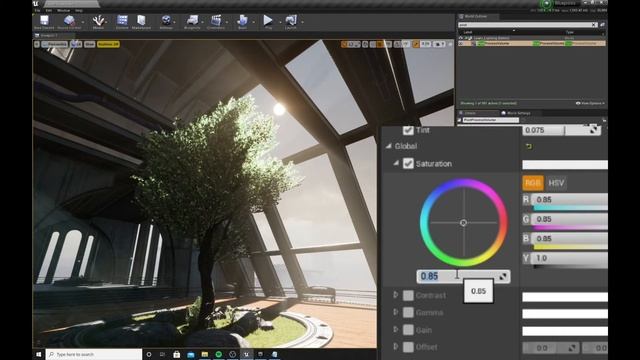The height and width of the screenshot is (360, 640).
Task: Open the File Explorer taskbar icon
Action: (204, 354)
